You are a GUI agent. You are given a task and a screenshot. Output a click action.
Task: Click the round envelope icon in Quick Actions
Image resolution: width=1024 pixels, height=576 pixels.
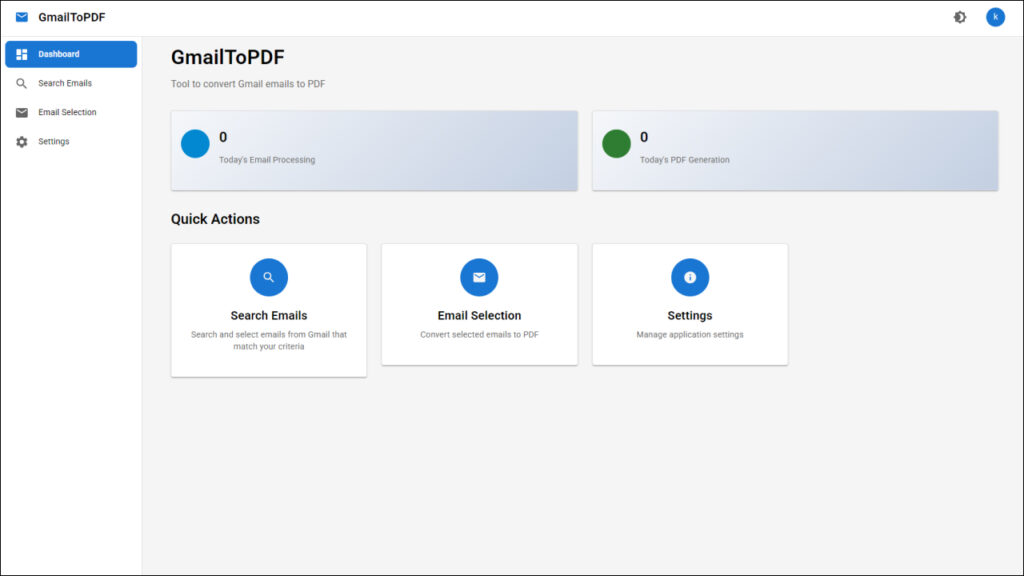pyautogui.click(x=479, y=278)
